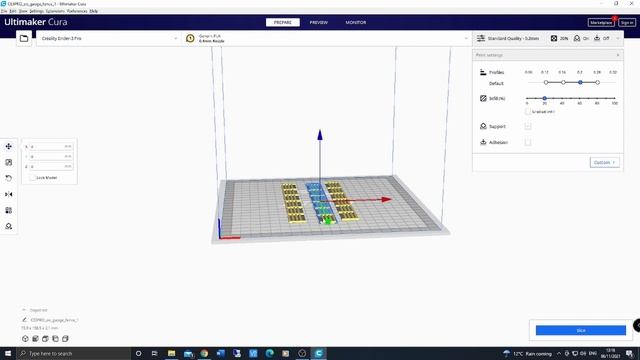Screen dimensions: 640x360
Task: Click the material nozzle circle icon
Action: point(190,38)
